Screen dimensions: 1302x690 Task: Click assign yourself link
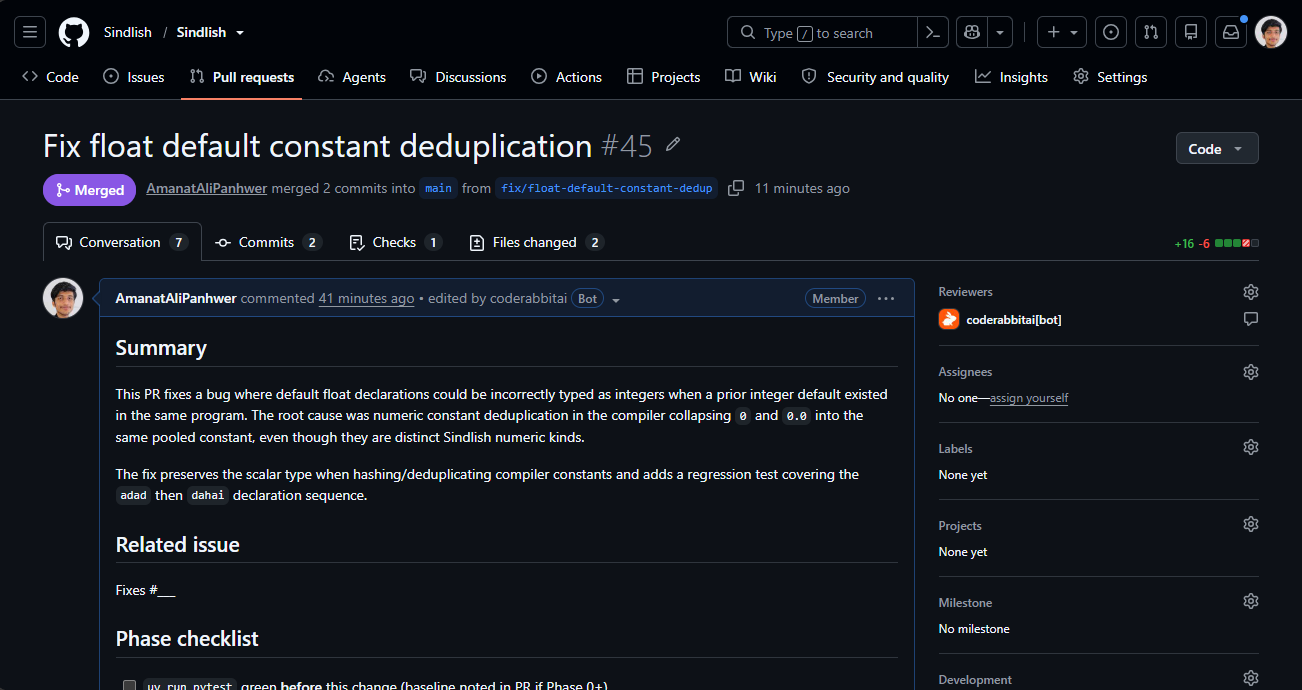(x=1029, y=398)
